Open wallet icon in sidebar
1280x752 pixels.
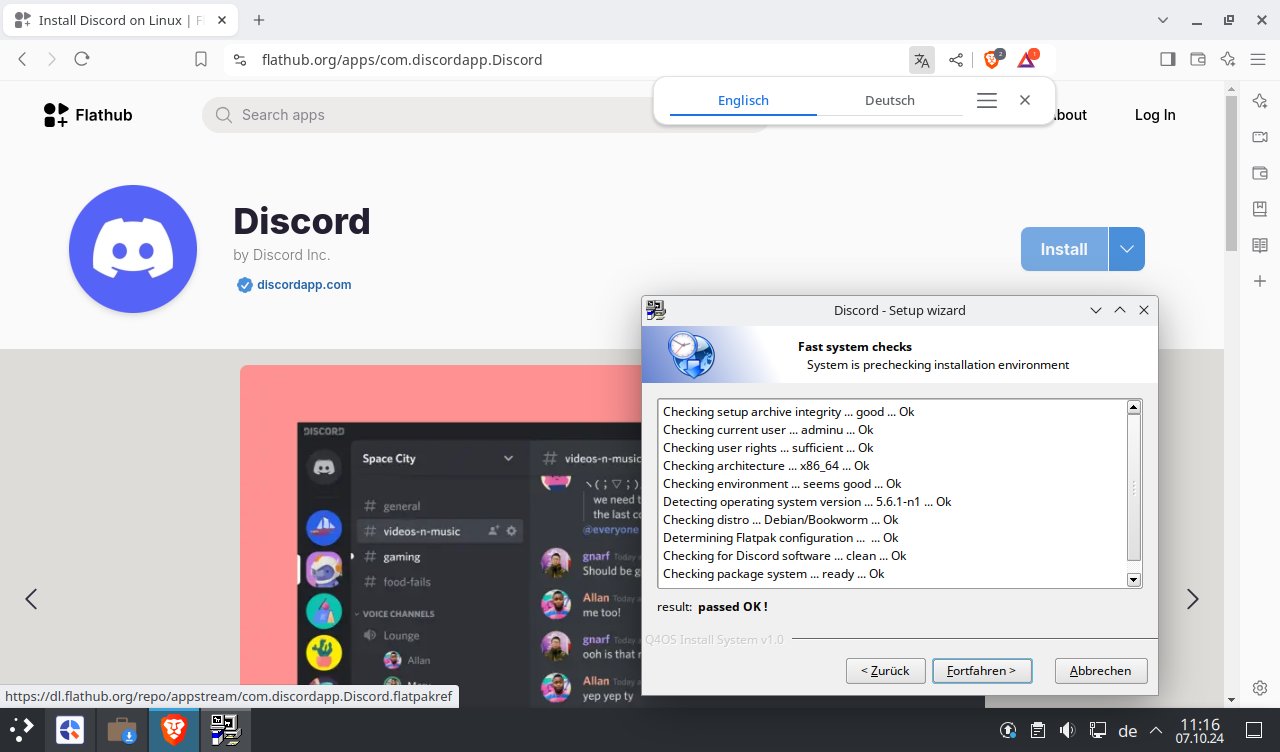(x=1260, y=172)
